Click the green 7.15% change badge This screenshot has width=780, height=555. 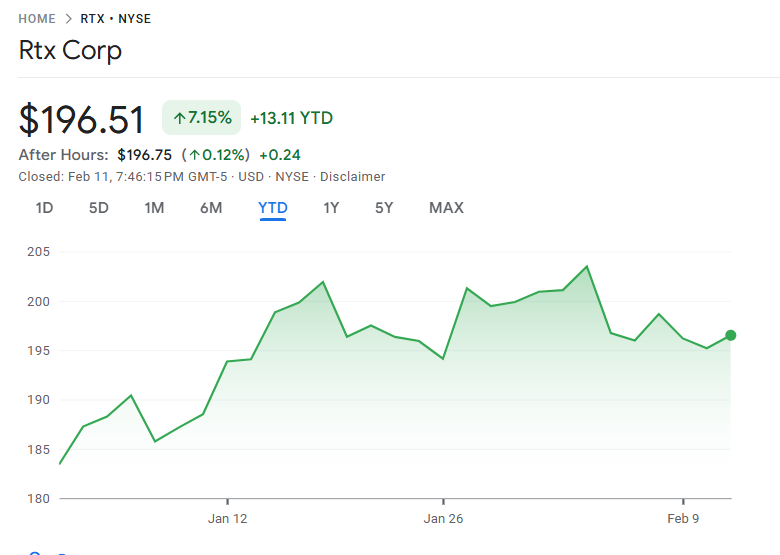coord(202,118)
